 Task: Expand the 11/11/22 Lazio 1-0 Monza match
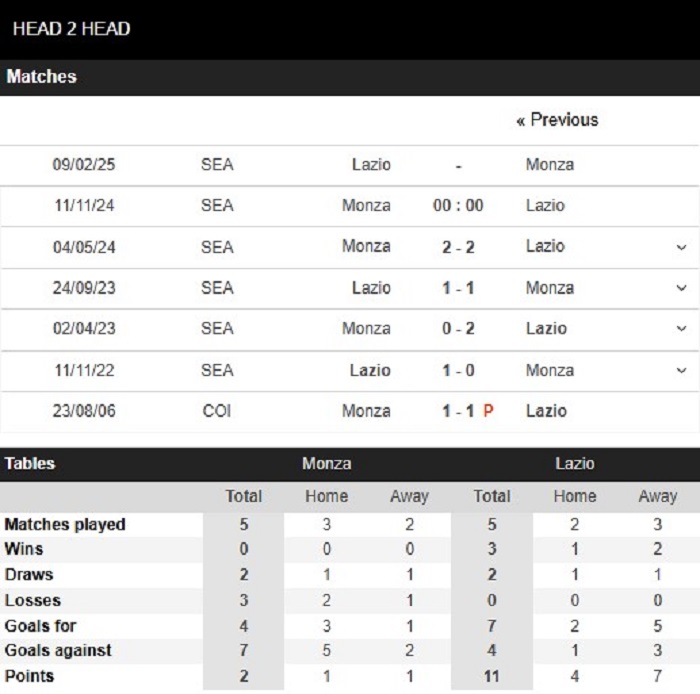pyautogui.click(x=681, y=370)
